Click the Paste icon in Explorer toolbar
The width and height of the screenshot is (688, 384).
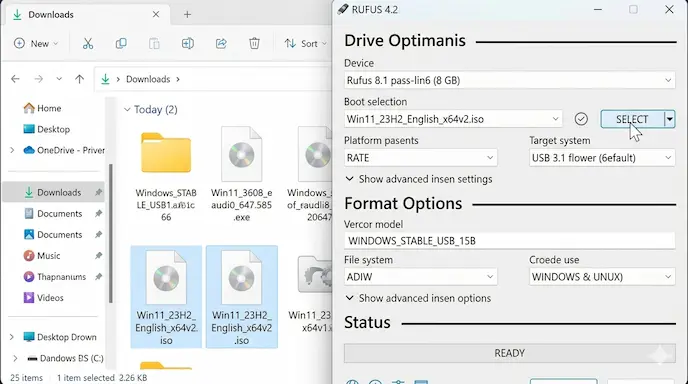click(154, 43)
